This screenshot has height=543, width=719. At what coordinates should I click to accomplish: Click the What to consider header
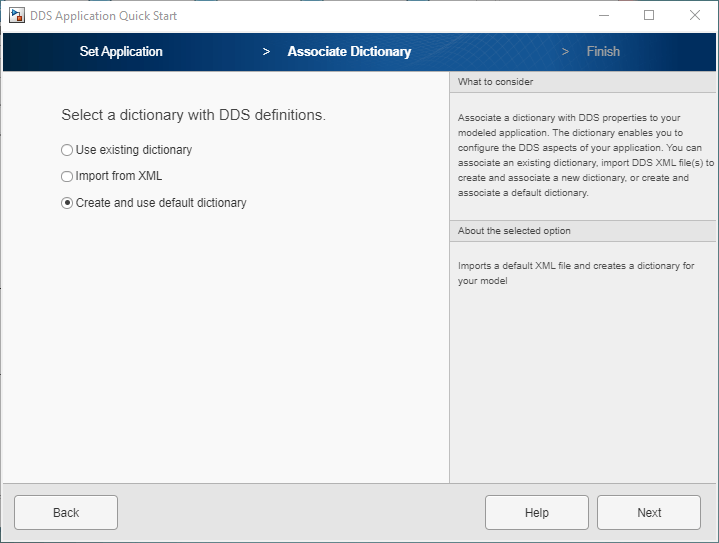coord(496,82)
